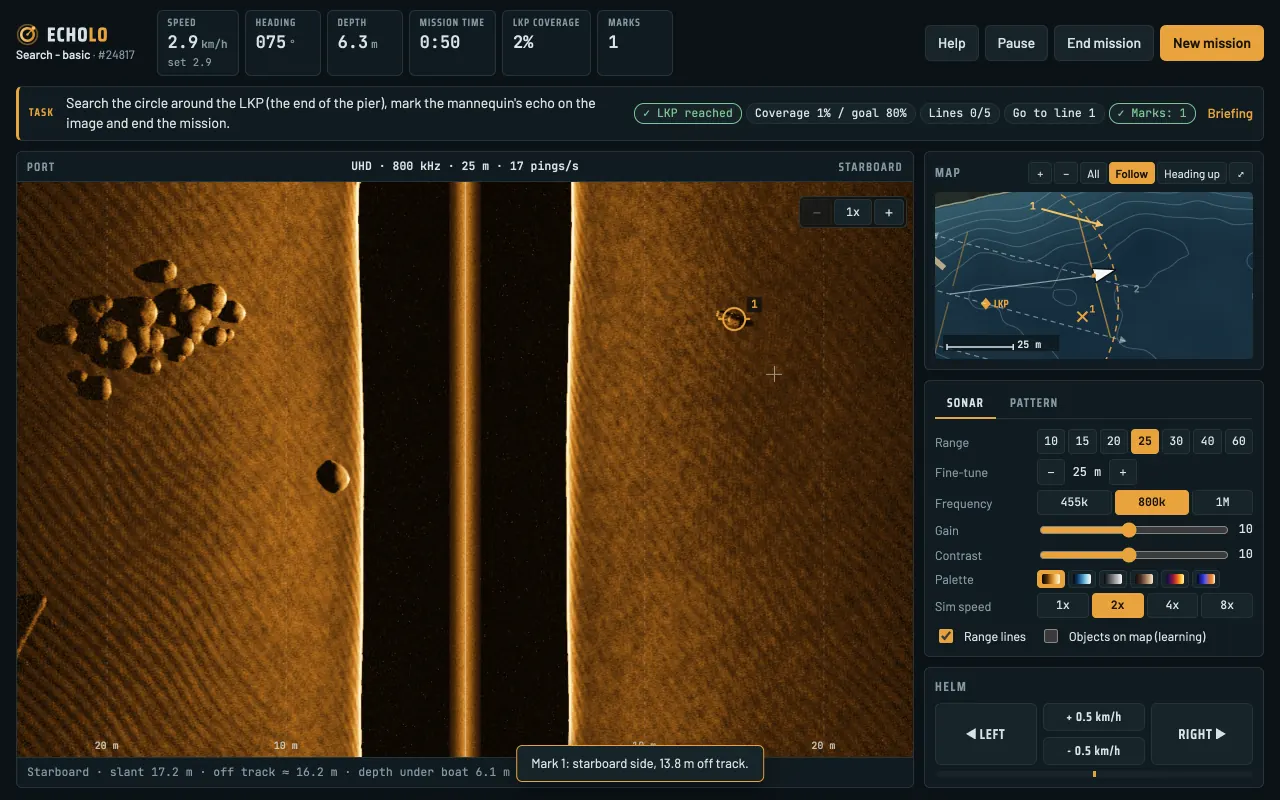Click the LKP diamond marker on map
This screenshot has height=800, width=1280.
click(x=986, y=303)
